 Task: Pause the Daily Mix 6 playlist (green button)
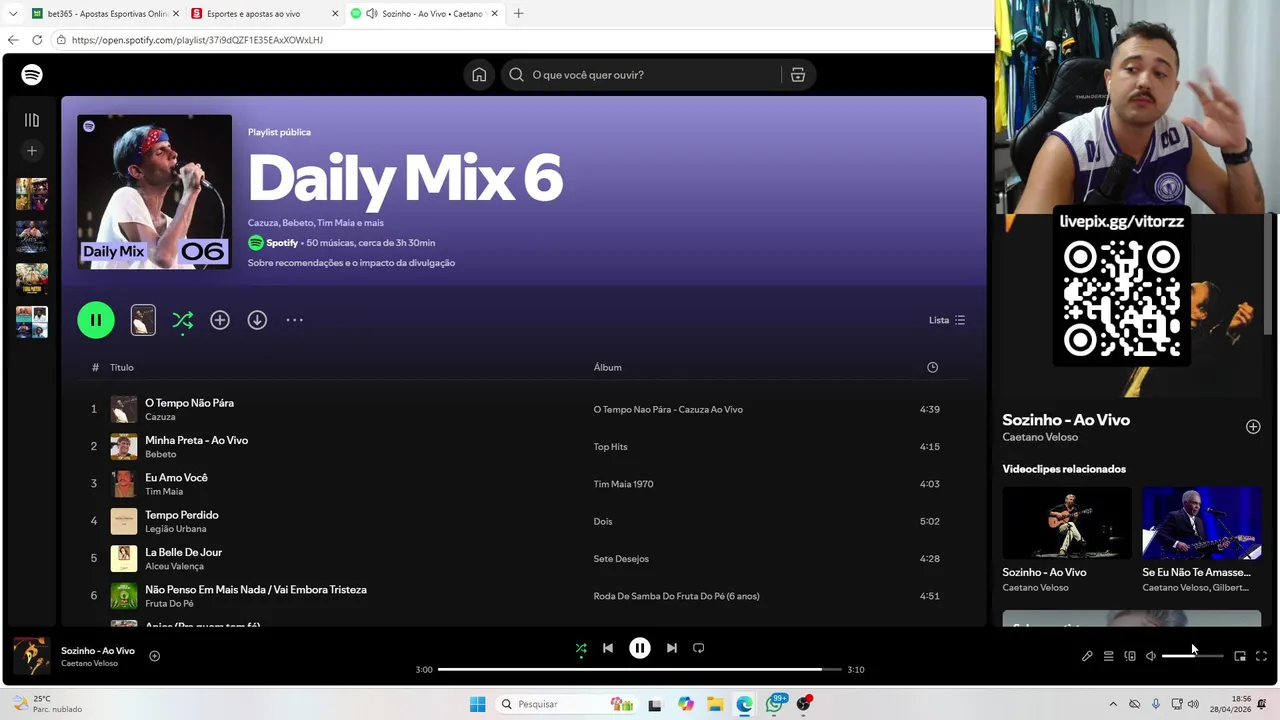(x=96, y=320)
